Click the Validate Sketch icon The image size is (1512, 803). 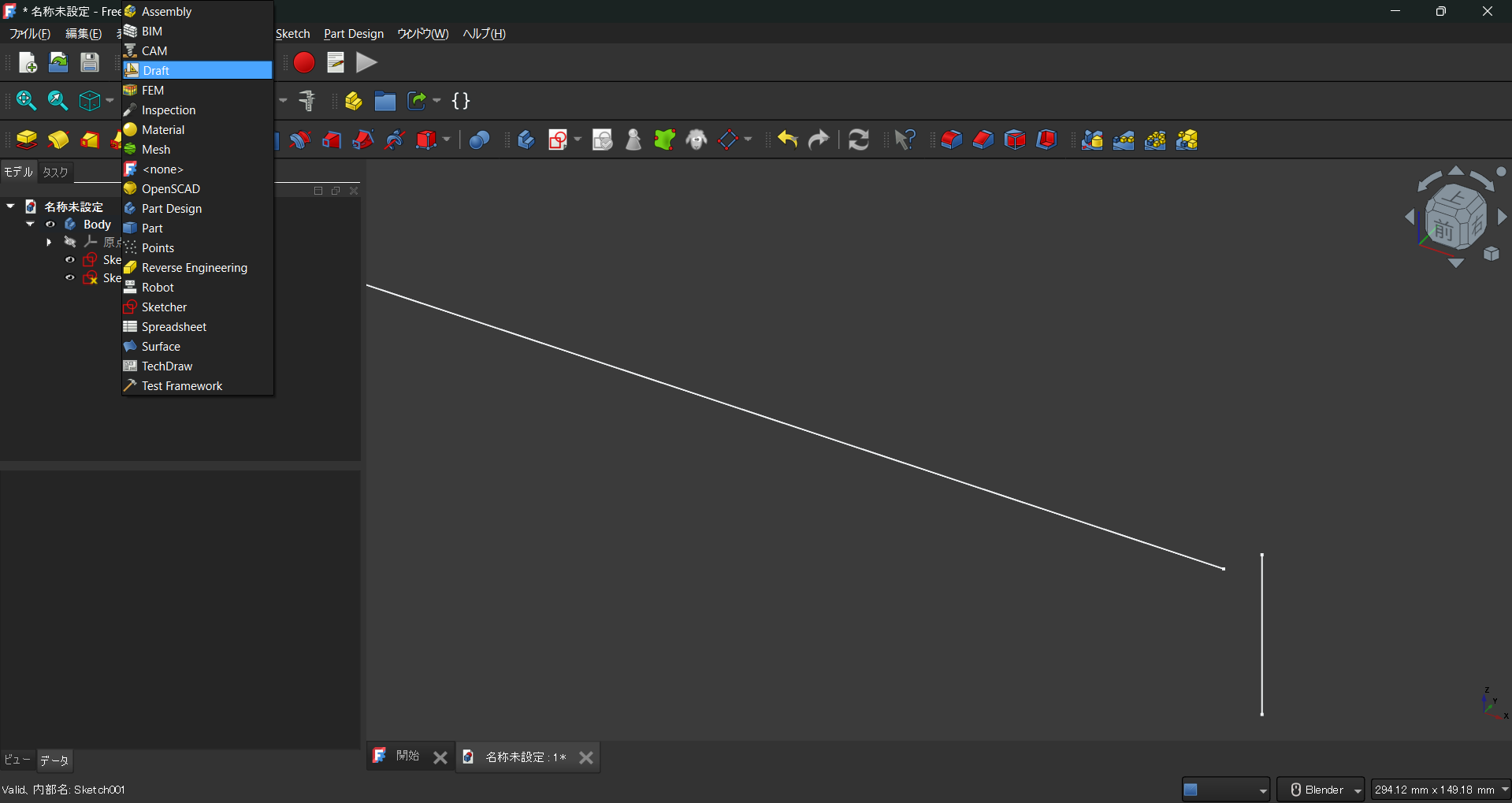tap(603, 140)
